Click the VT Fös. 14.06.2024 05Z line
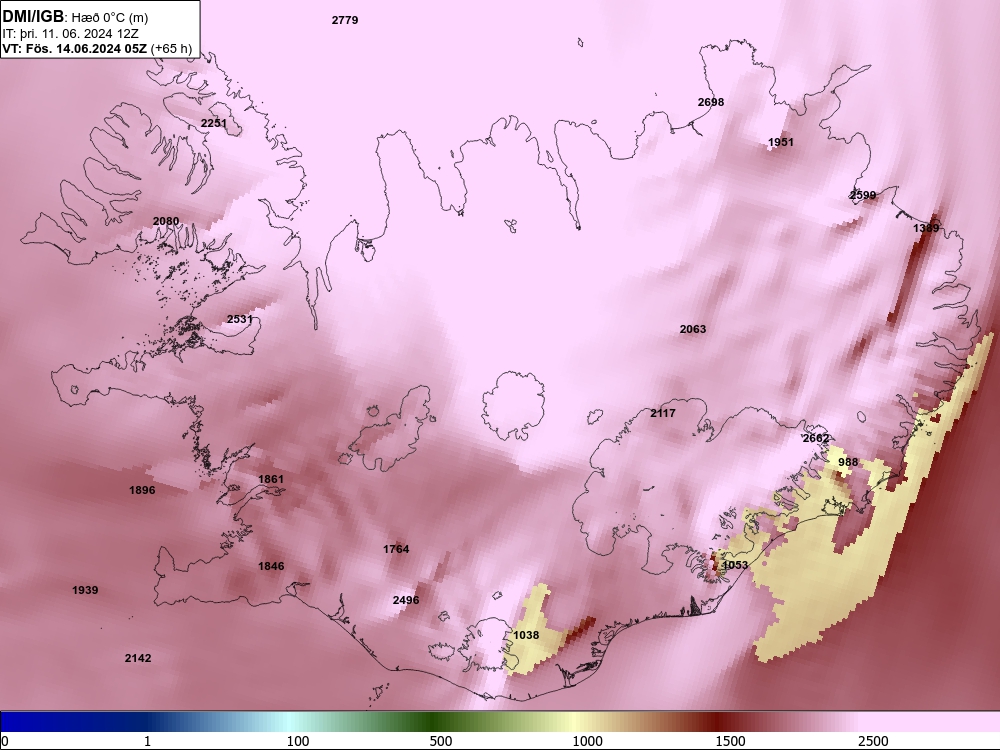1000x750 pixels. 97,48
